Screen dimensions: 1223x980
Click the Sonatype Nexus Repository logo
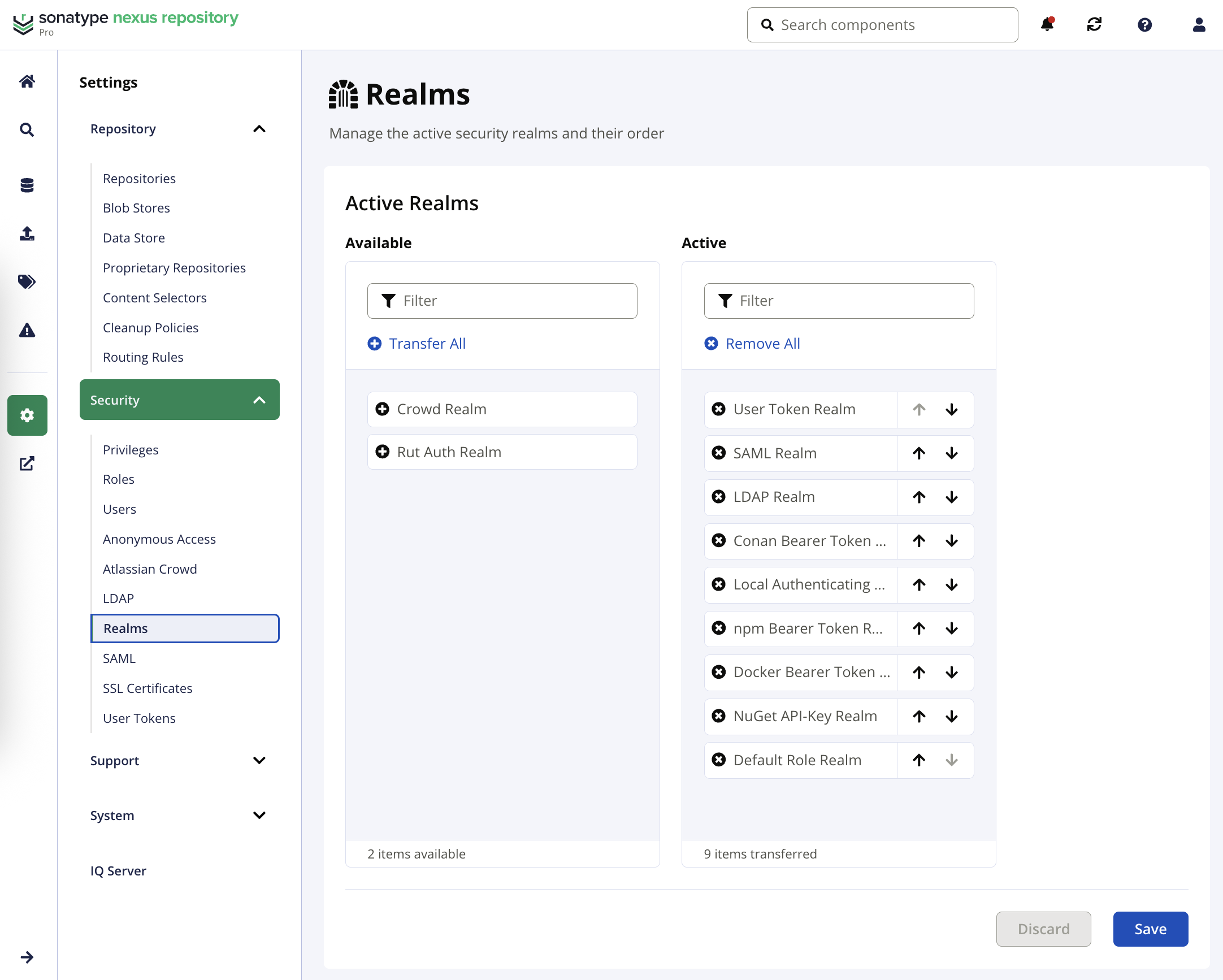point(125,24)
